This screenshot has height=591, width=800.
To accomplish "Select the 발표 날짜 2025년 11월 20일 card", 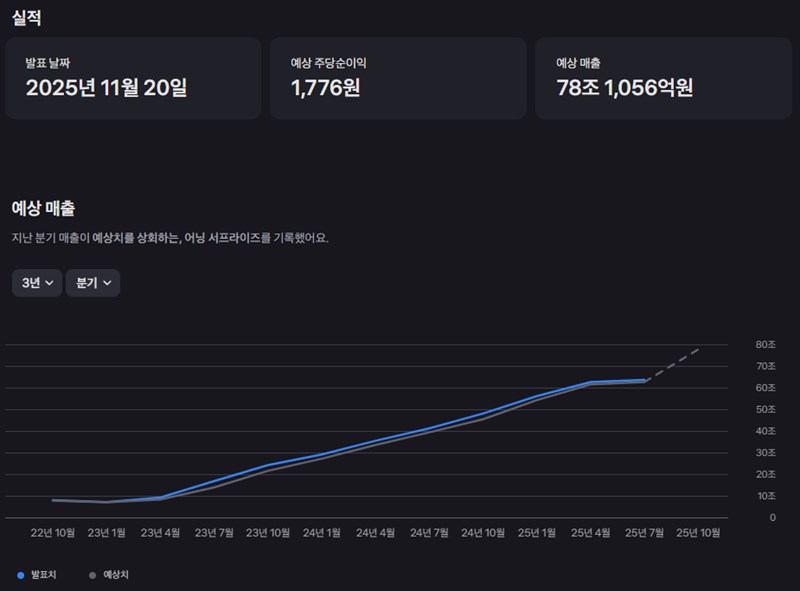I will coord(133,78).
